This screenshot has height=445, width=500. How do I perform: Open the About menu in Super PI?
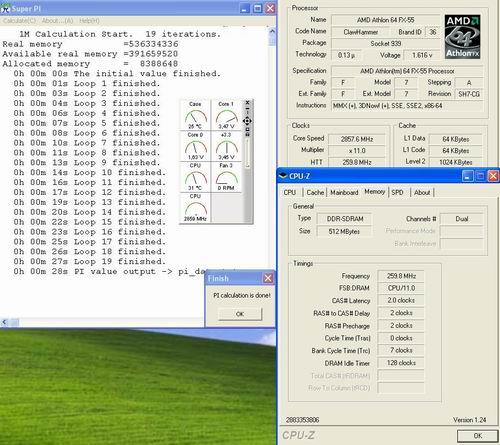[57, 21]
